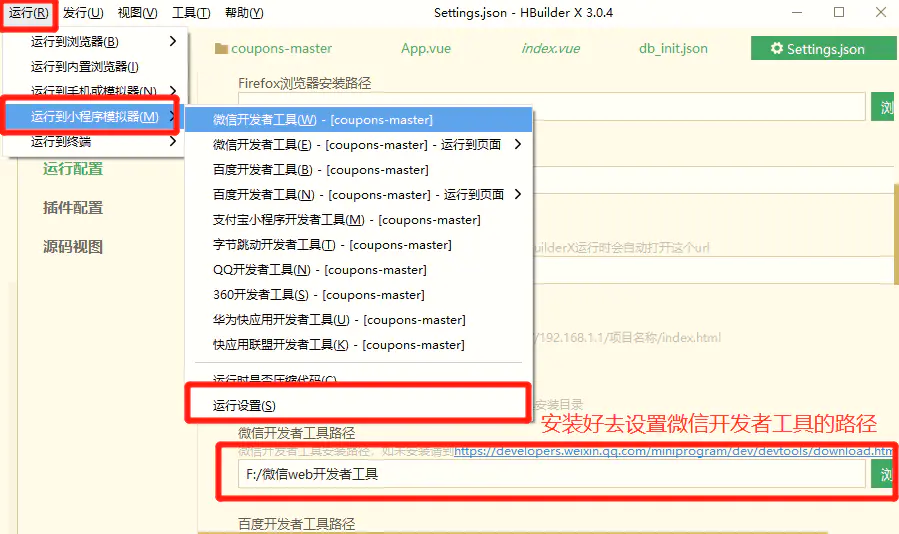Expand arrow beside 微信开发者工具(E) 运行到页面
This screenshot has height=534, width=899.
(518, 144)
